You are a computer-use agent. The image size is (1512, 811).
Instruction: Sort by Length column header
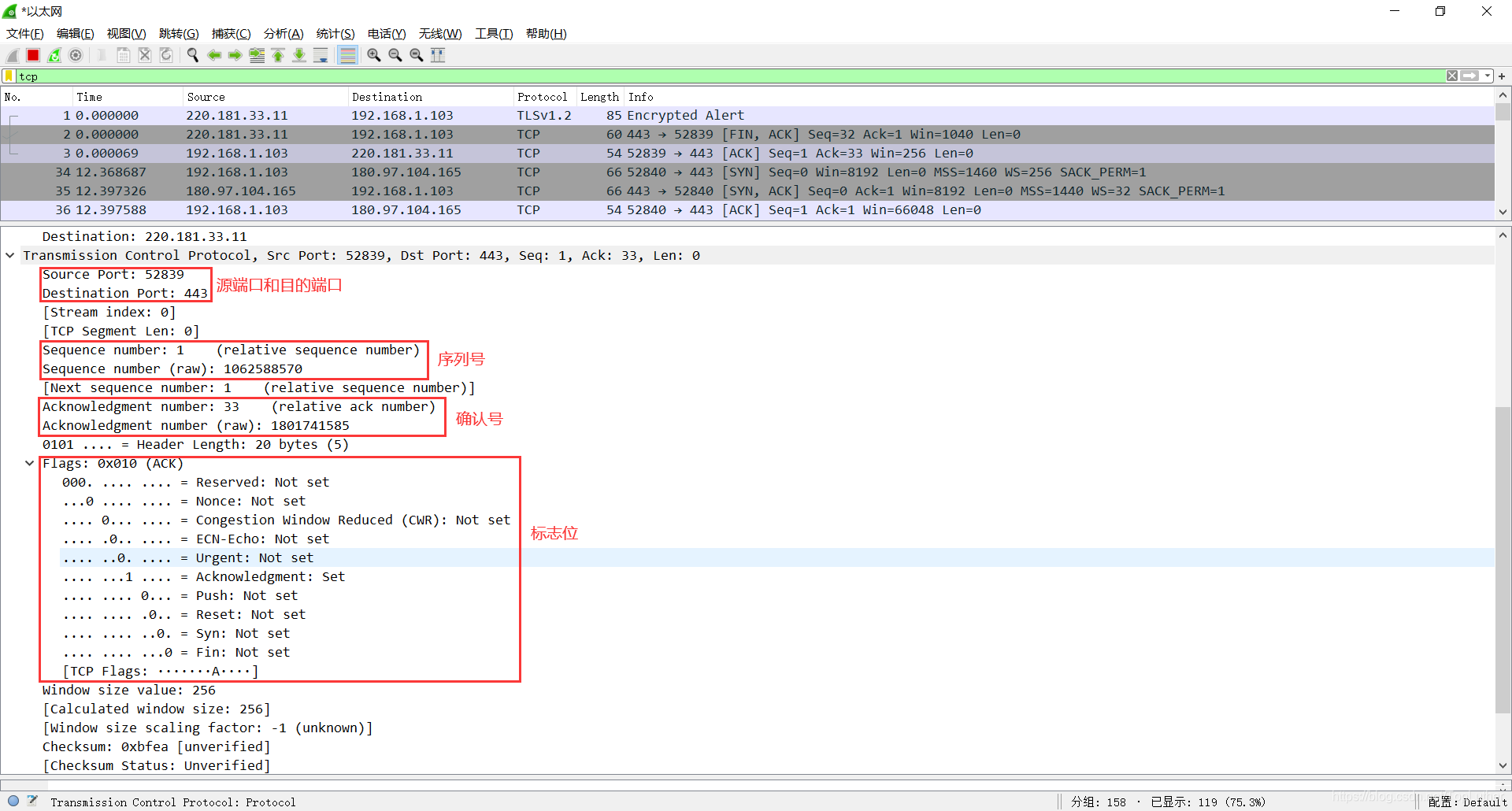tap(600, 97)
